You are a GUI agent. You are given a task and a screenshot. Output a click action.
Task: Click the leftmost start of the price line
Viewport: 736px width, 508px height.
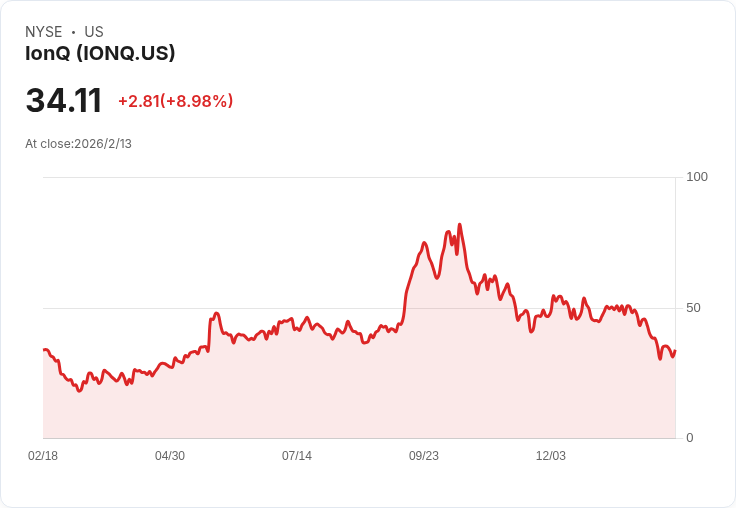click(x=44, y=350)
